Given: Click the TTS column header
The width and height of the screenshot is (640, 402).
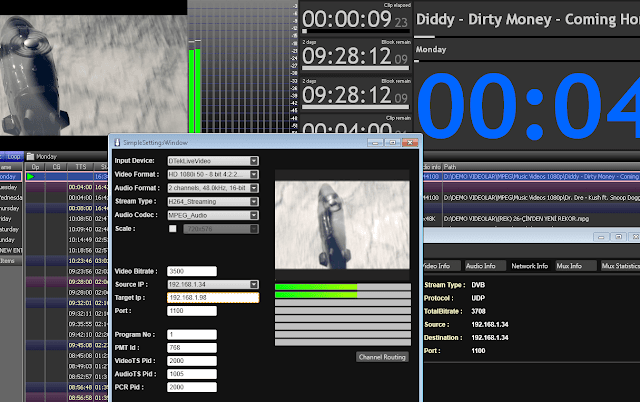Looking at the screenshot, I should 81,167.
